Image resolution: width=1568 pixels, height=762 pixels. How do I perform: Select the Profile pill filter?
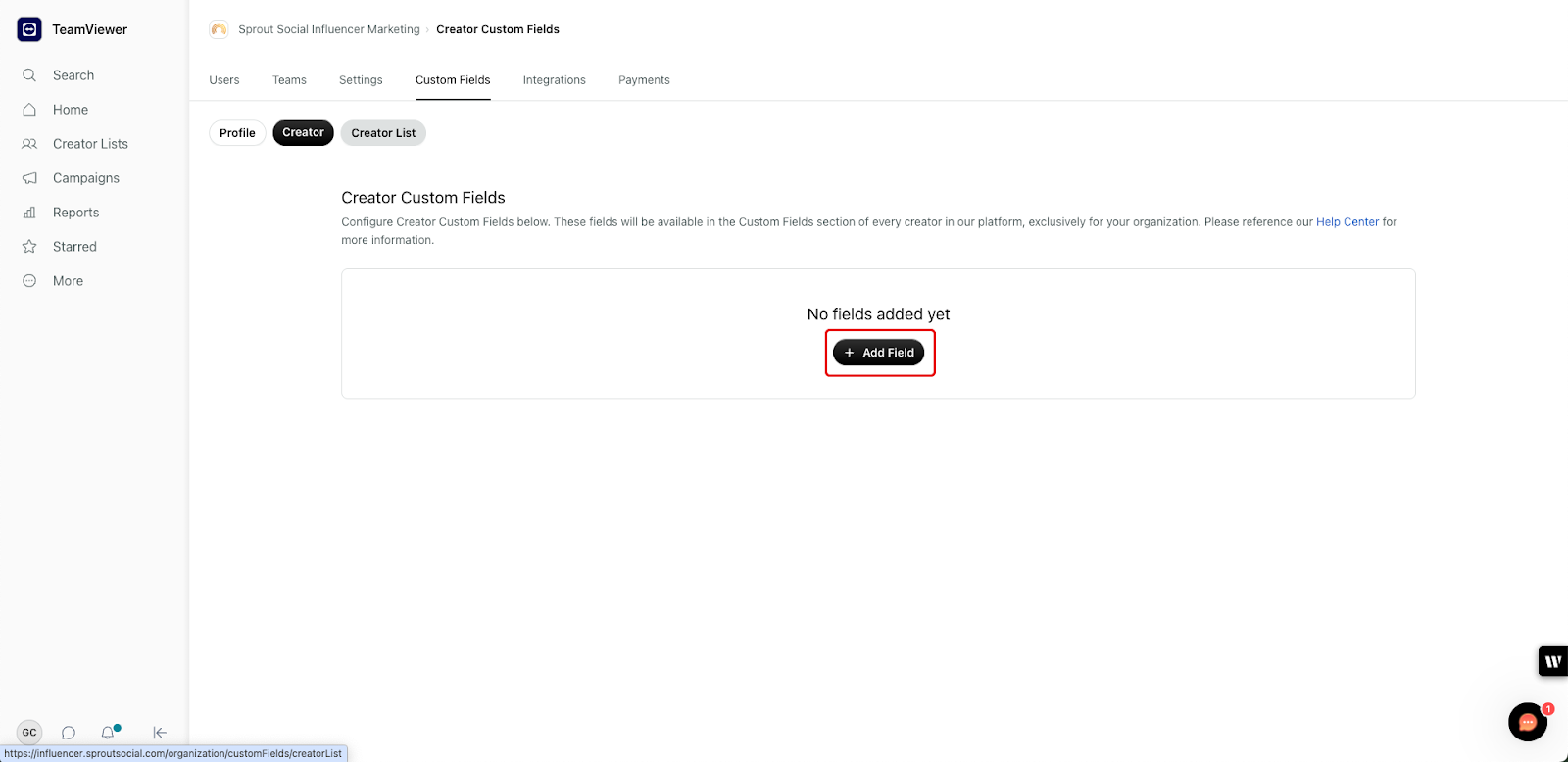(237, 133)
